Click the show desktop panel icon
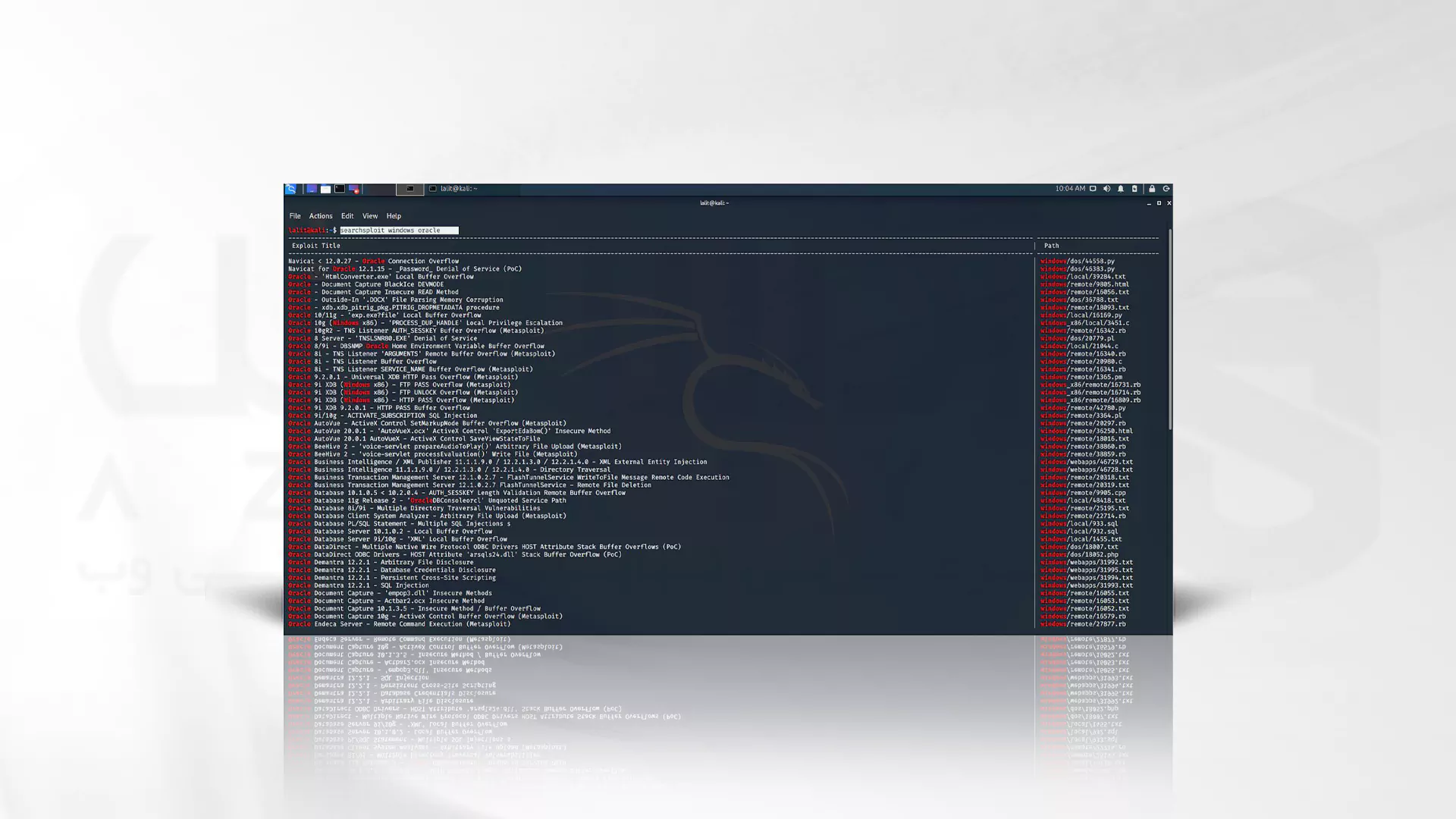The height and width of the screenshot is (819, 1456). pos(311,189)
